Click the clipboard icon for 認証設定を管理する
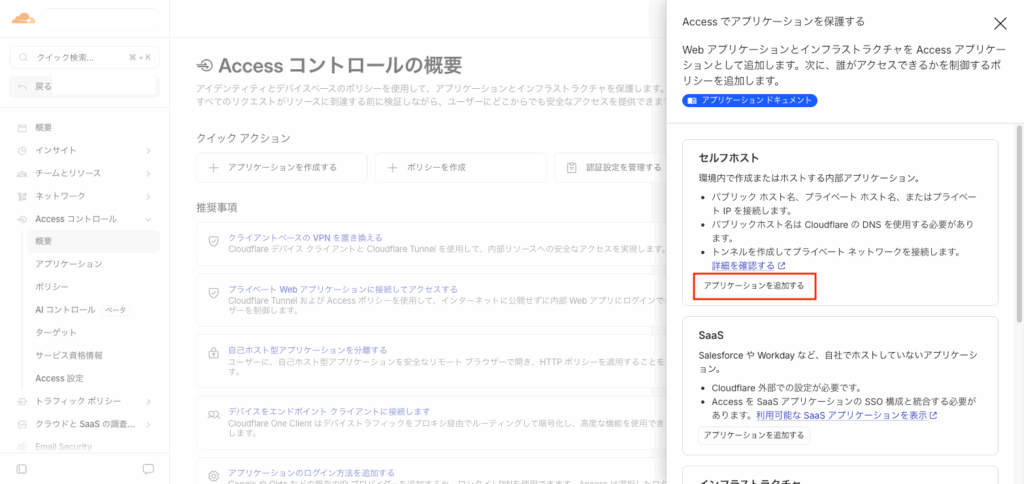 [x=571, y=167]
